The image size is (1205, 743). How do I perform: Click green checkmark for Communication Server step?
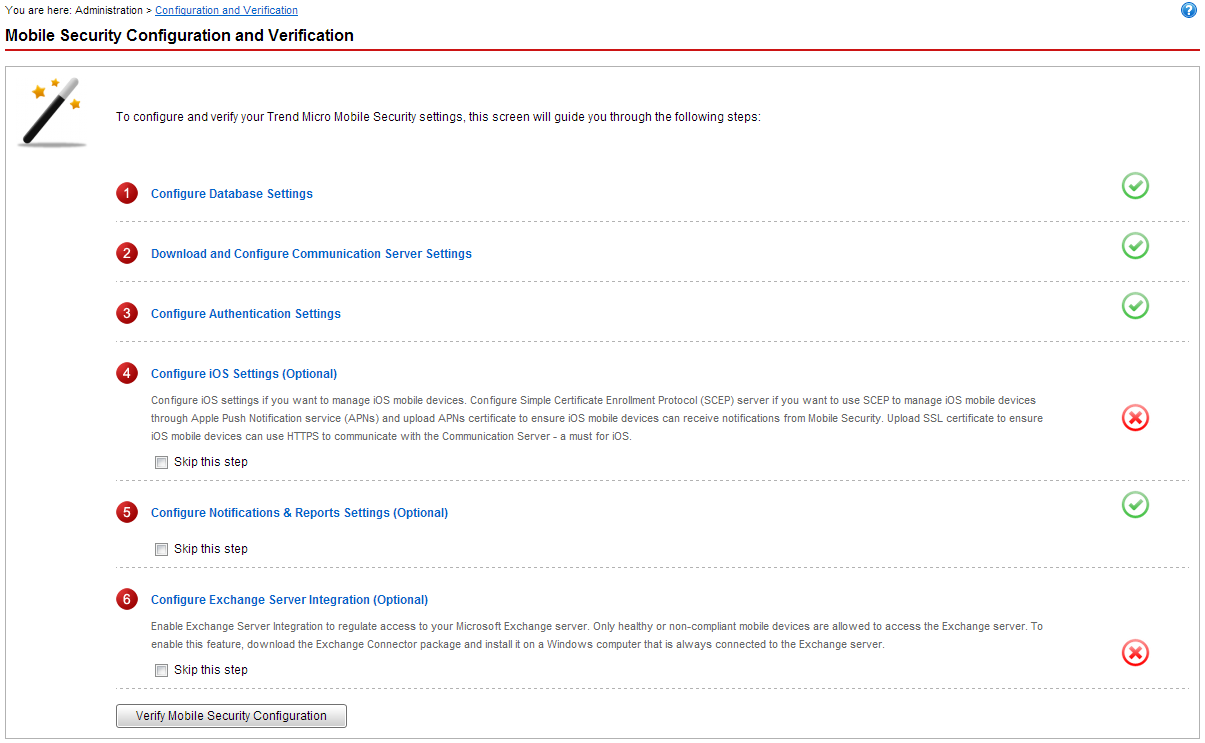pos(1135,246)
